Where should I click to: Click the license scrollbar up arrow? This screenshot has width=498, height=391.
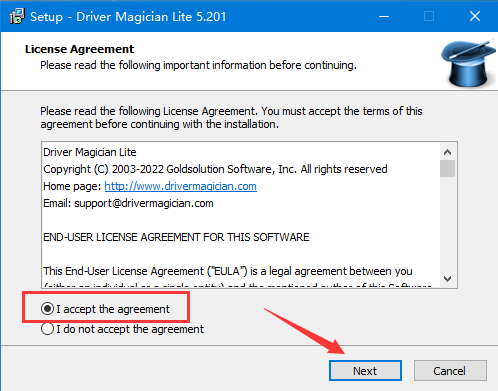pyautogui.click(x=447, y=152)
